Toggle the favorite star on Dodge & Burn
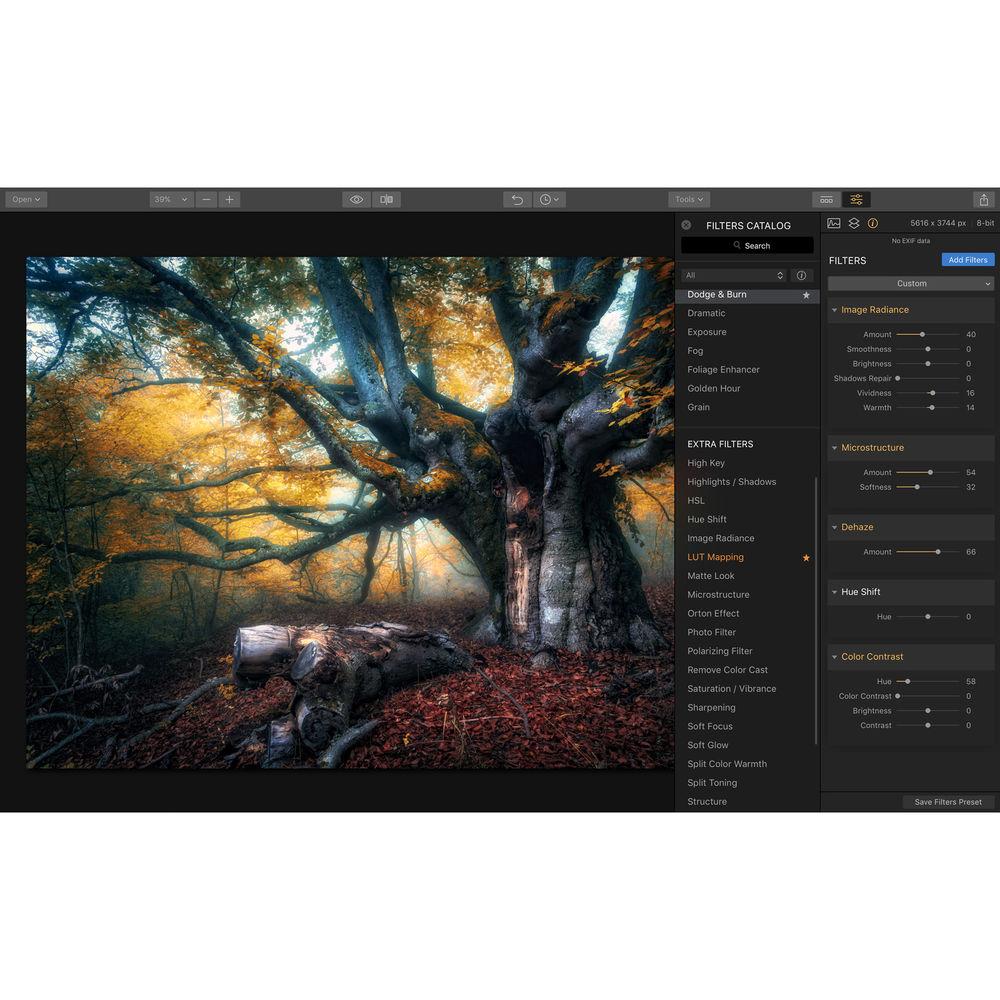This screenshot has width=1000, height=1000. click(806, 295)
